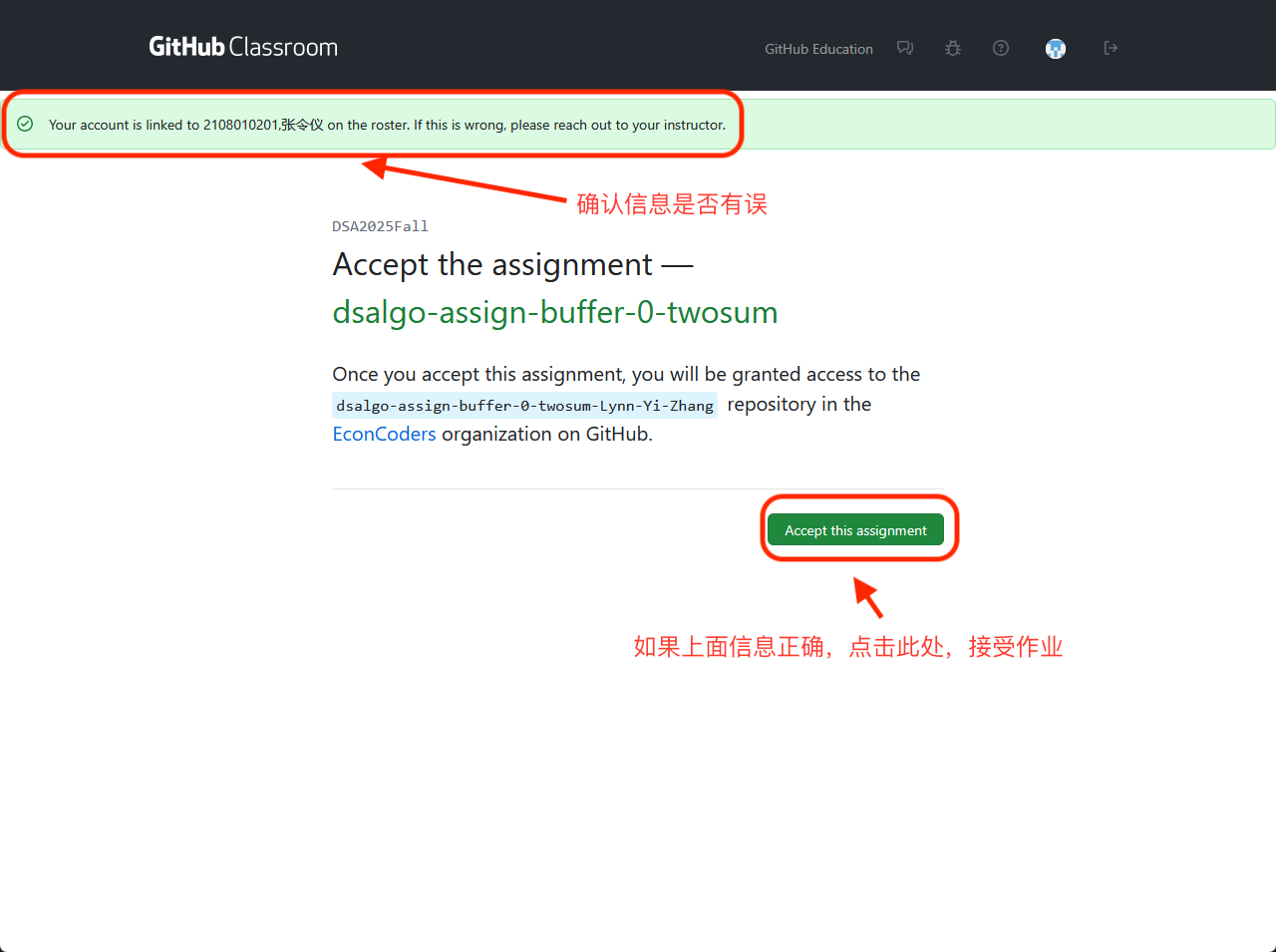Click the dsalgo-assign-buffer-0-twosum assignment title
The width and height of the screenshot is (1276, 952).
(x=554, y=312)
